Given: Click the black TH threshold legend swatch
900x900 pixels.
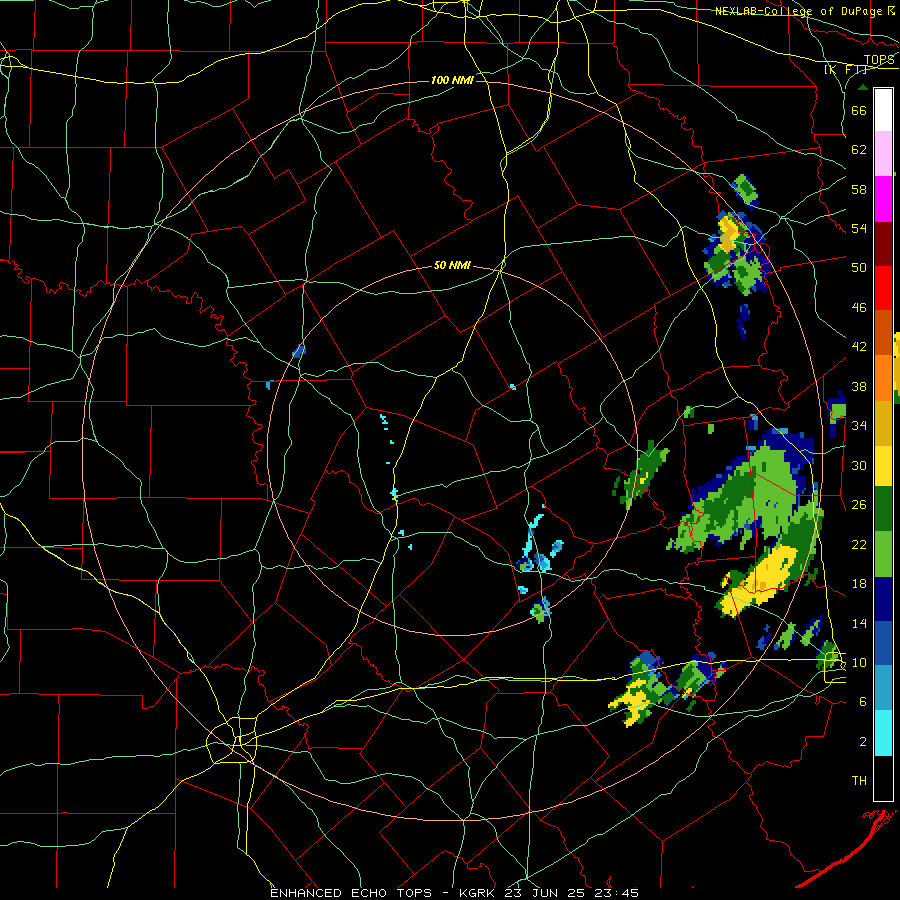Looking at the screenshot, I should [883, 778].
